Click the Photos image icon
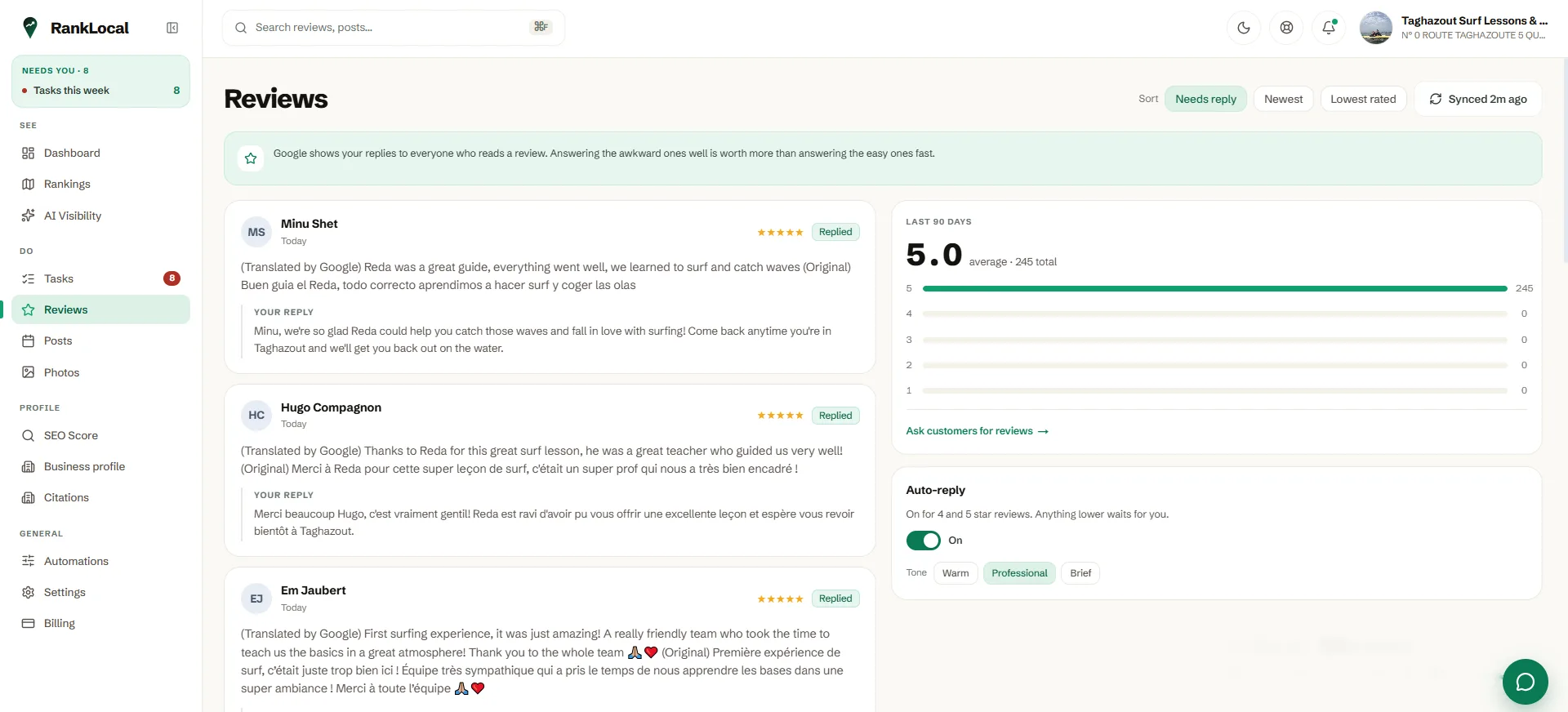Screen dimensions: 1568x712 pos(29,372)
